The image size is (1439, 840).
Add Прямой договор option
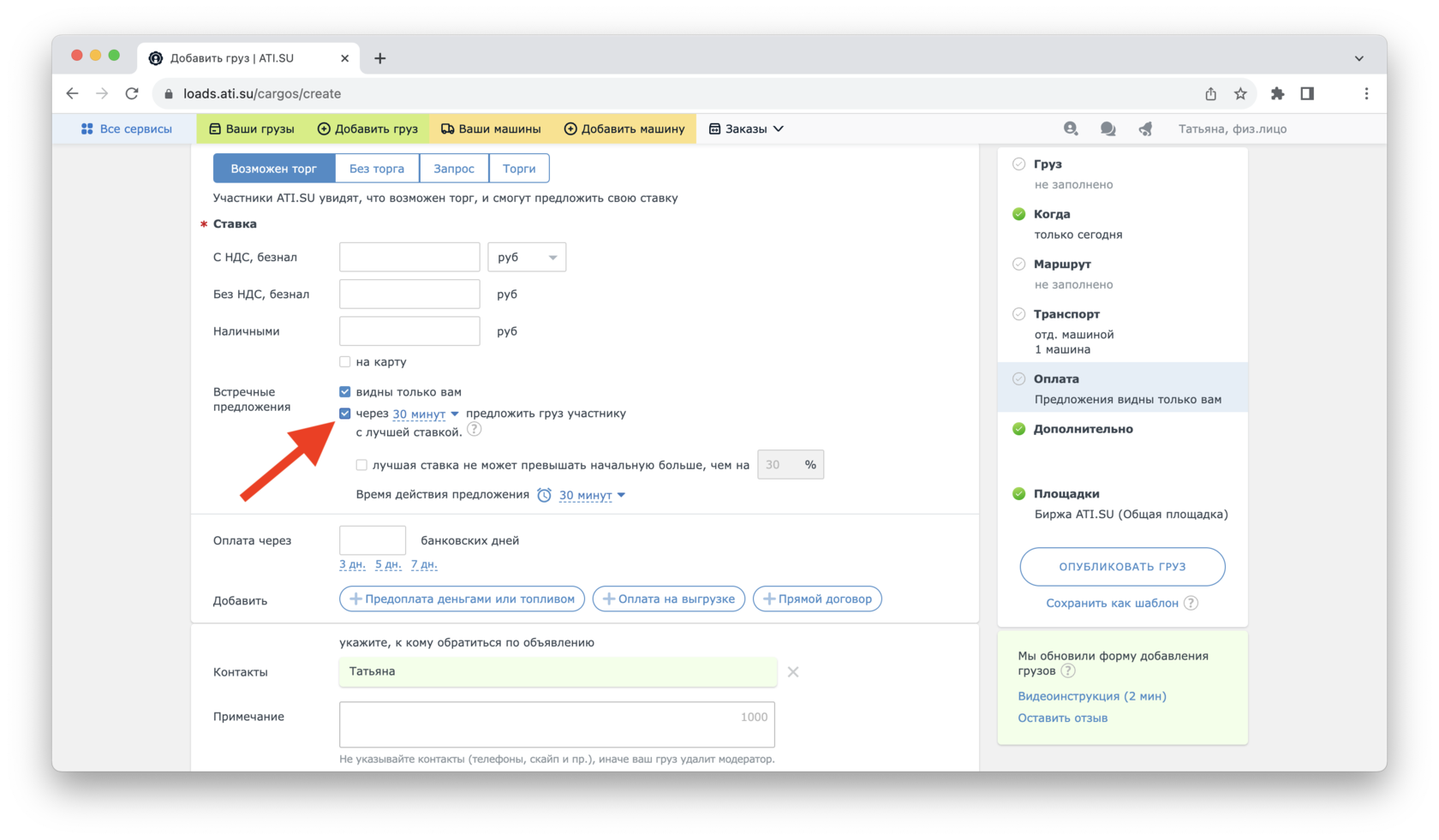[817, 599]
